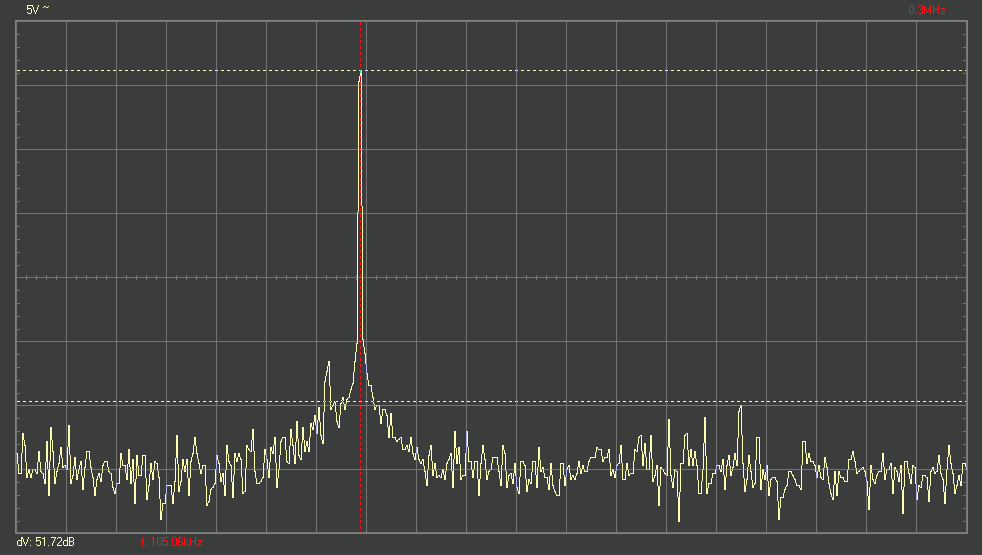The height and width of the screenshot is (555, 982).
Task: Click the left vertical axis tick scale
Action: tap(18, 277)
